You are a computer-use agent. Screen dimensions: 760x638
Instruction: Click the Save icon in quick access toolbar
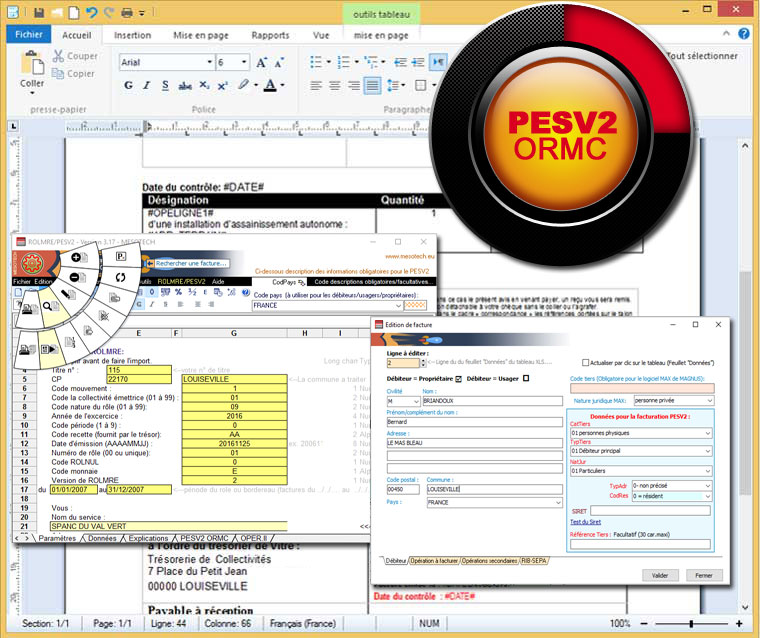(39, 13)
